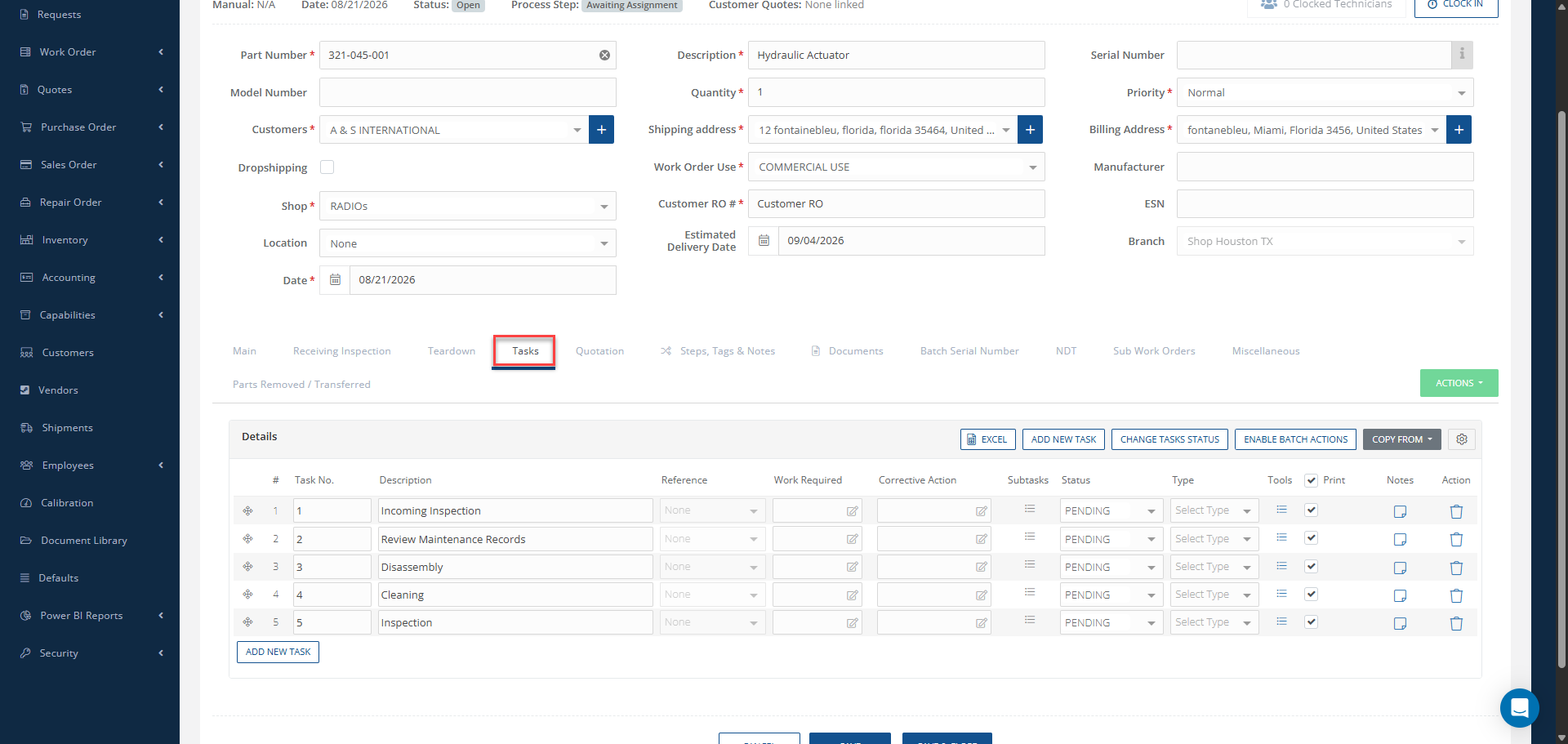The width and height of the screenshot is (1568, 744).
Task: Switch to the Quotation tab
Action: [599, 351]
